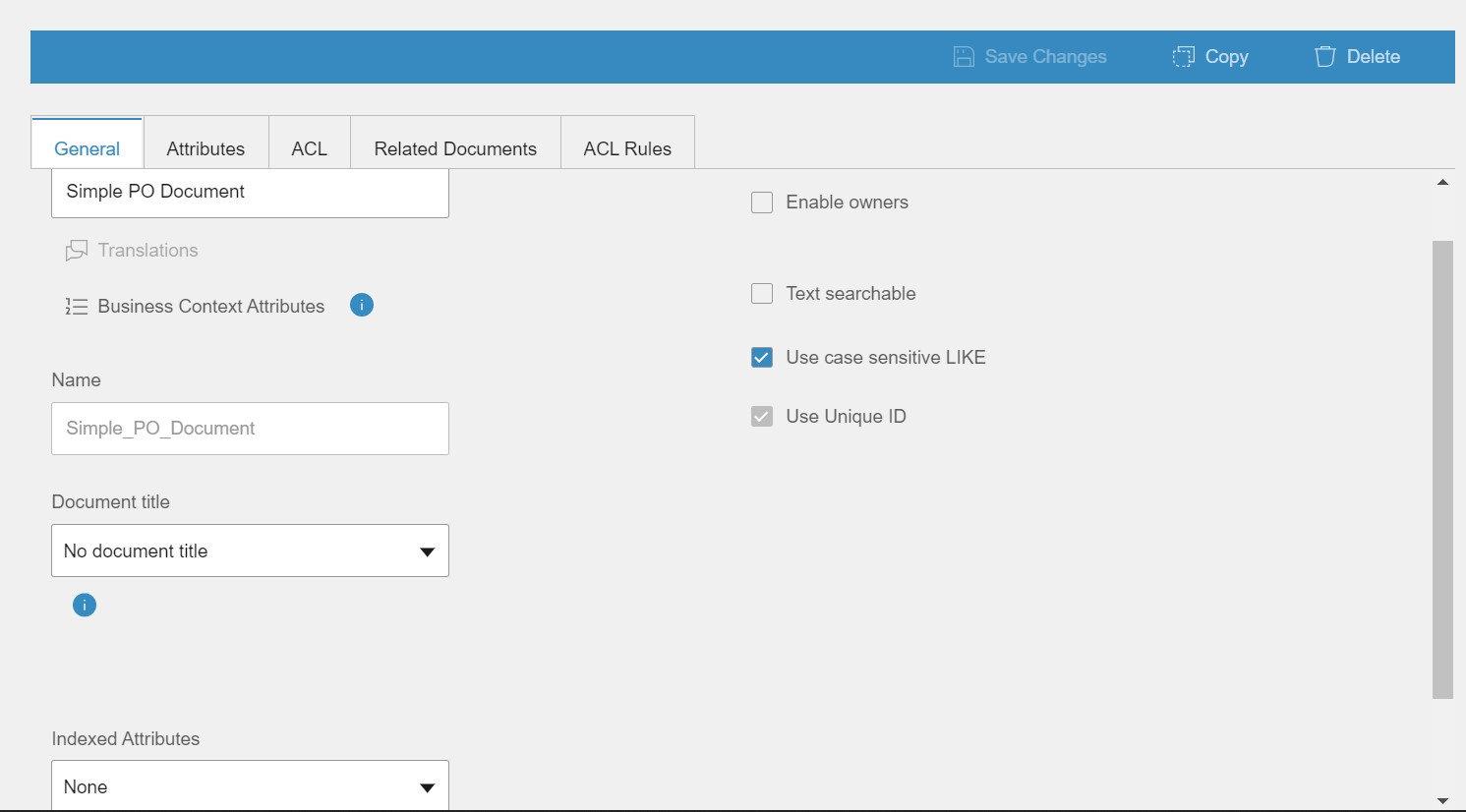Image resolution: width=1466 pixels, height=812 pixels.
Task: Click the Translations speech bubble icon
Action: (77, 251)
